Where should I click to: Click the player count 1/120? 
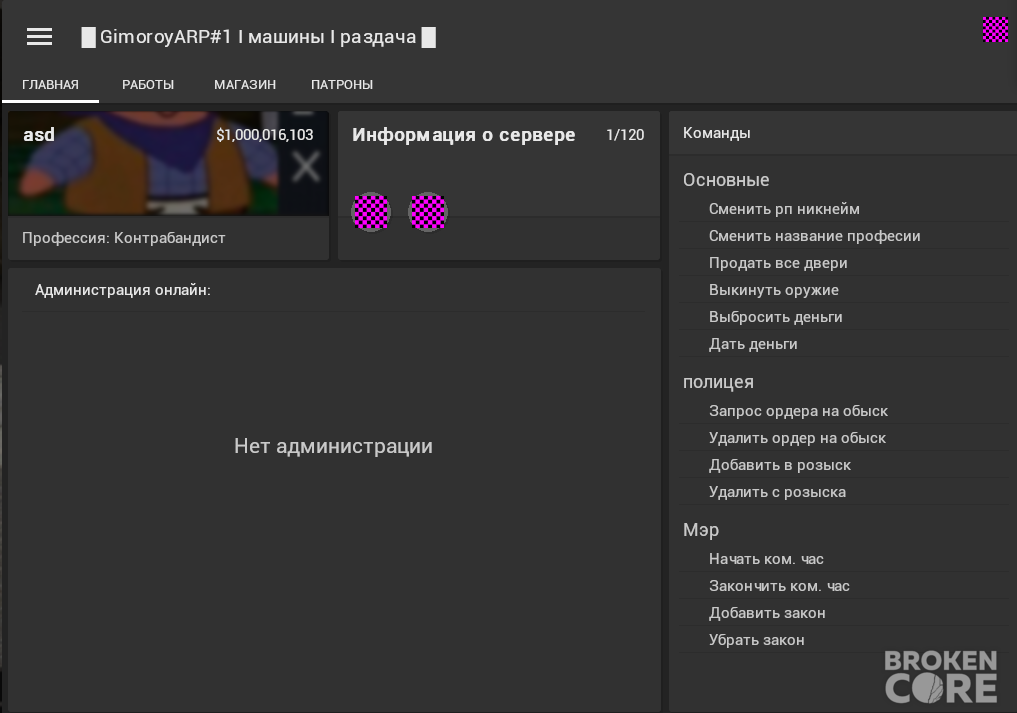coord(625,135)
